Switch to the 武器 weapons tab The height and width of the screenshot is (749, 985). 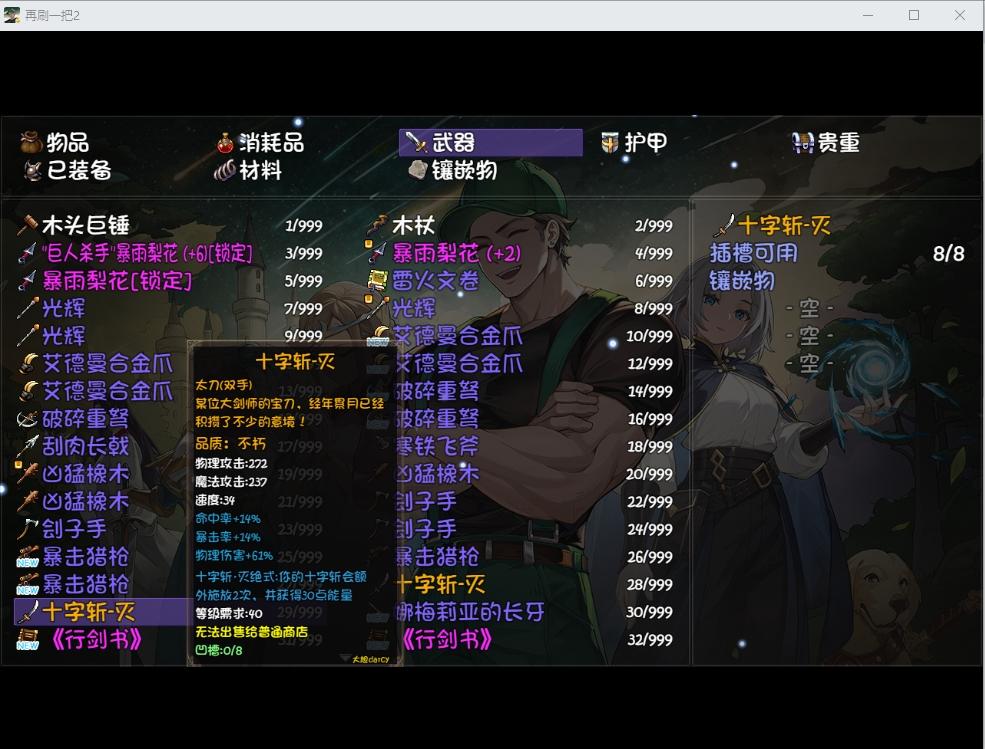[491, 143]
